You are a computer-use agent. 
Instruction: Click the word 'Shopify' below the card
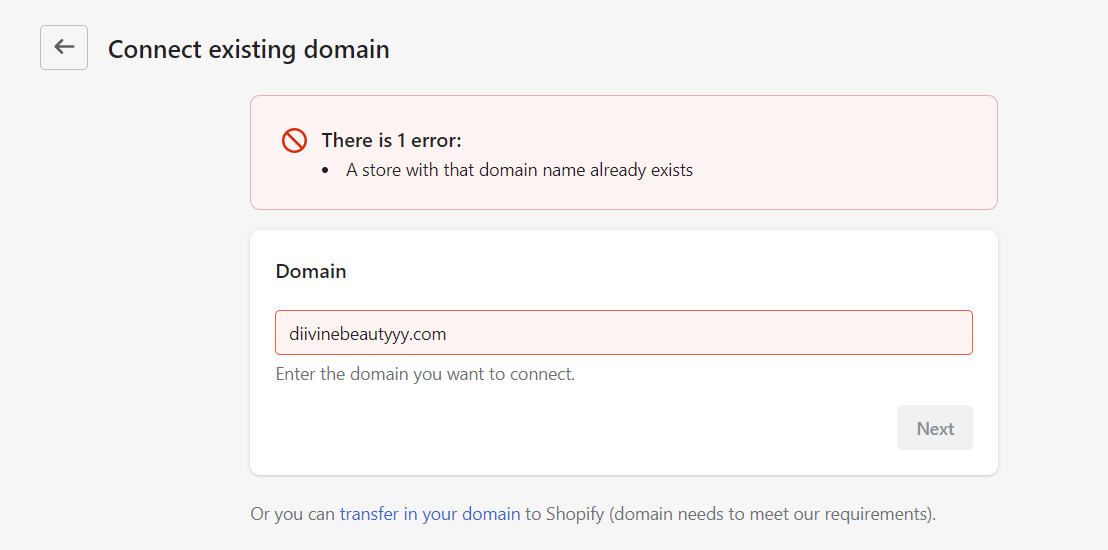(x=575, y=514)
